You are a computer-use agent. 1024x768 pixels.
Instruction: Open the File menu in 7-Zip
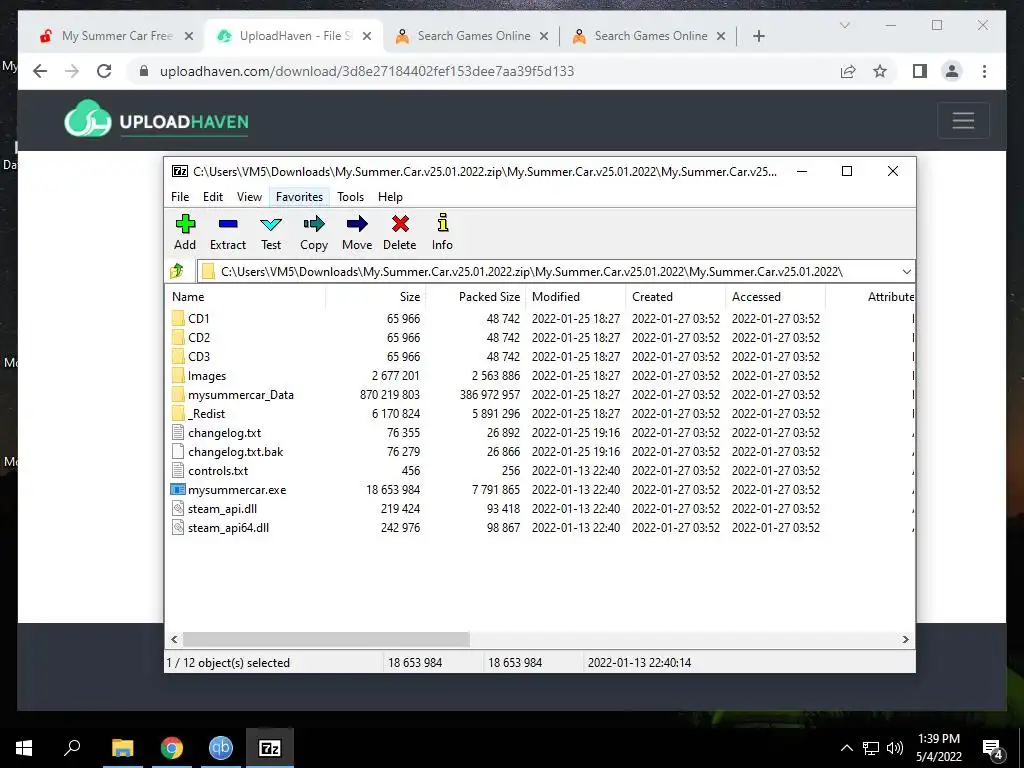[180, 197]
